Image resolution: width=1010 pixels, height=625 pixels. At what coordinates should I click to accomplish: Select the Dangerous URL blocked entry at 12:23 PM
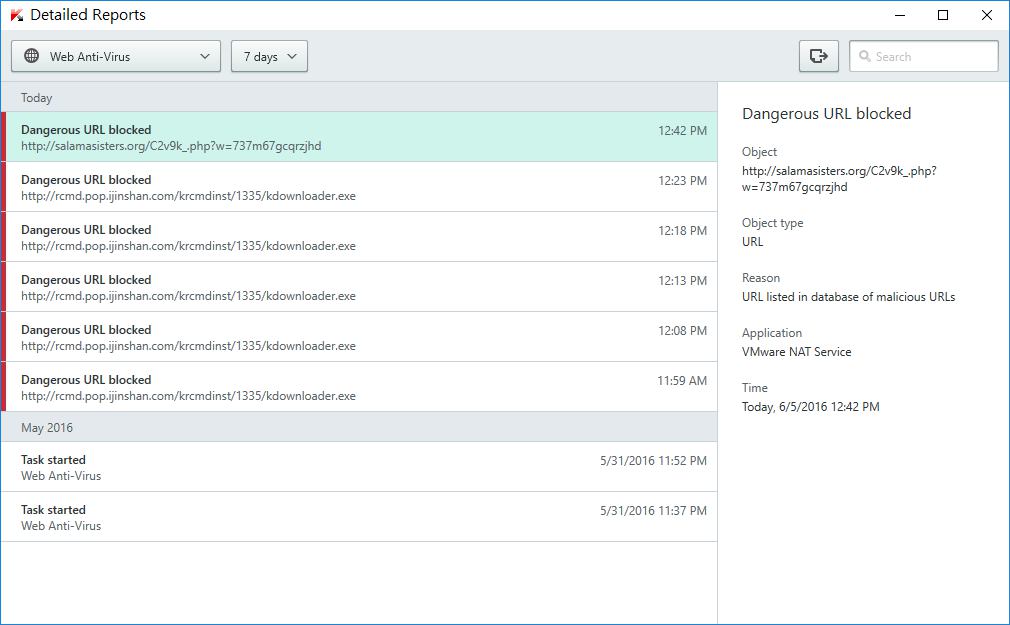tap(360, 187)
